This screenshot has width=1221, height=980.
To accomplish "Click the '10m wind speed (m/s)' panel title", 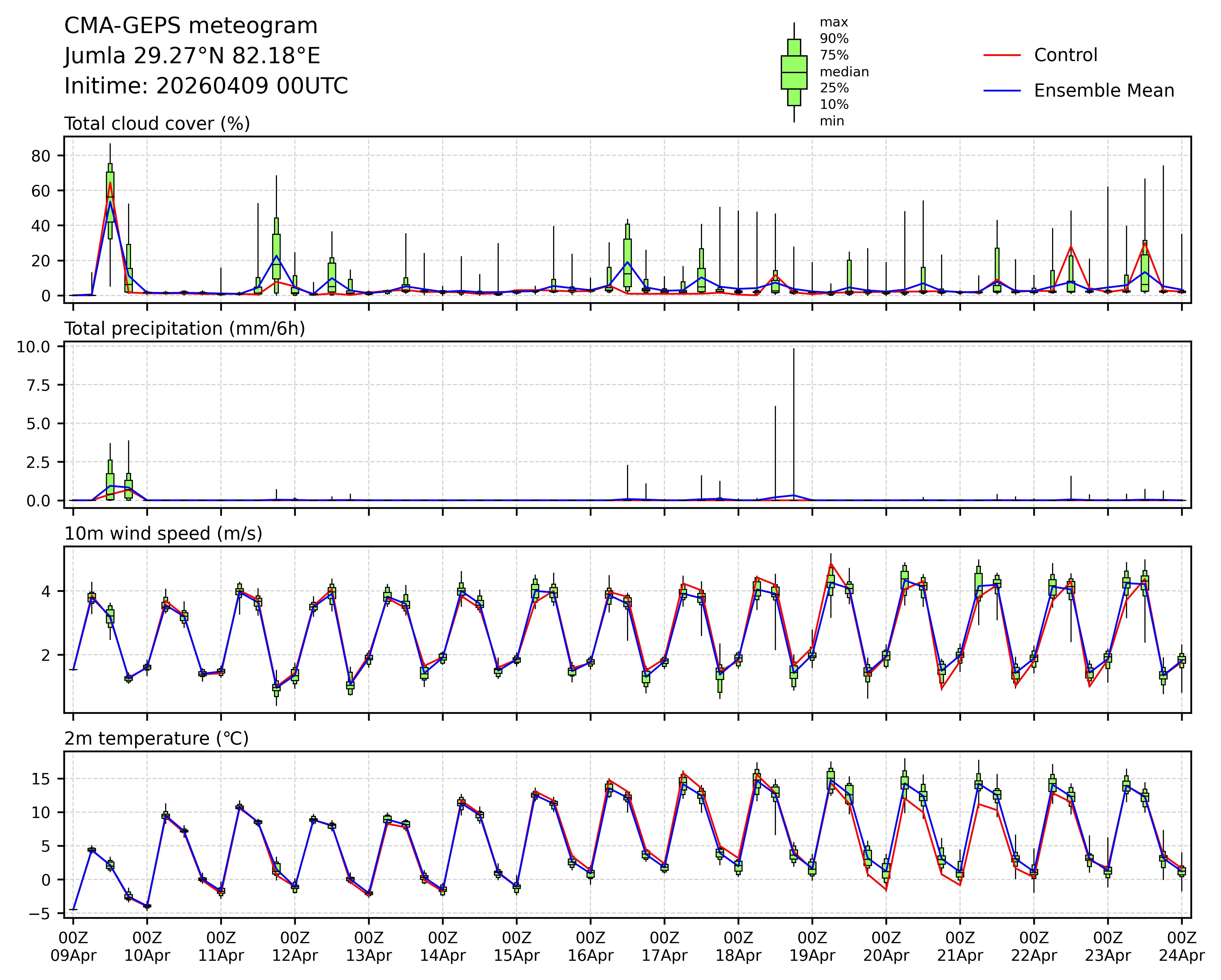I will 163,534.
